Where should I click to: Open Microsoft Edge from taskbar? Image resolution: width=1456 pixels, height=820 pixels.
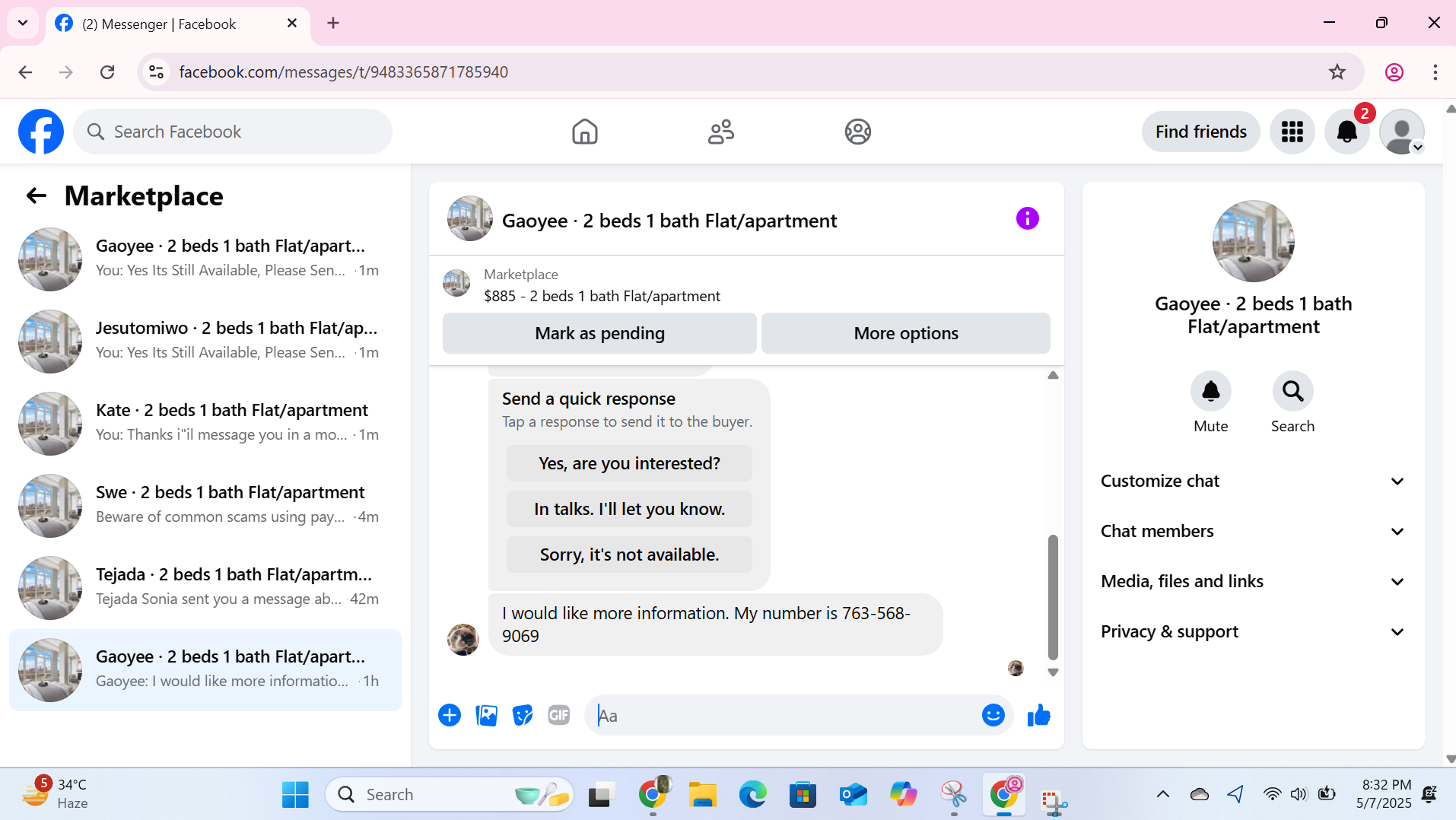pos(752,794)
